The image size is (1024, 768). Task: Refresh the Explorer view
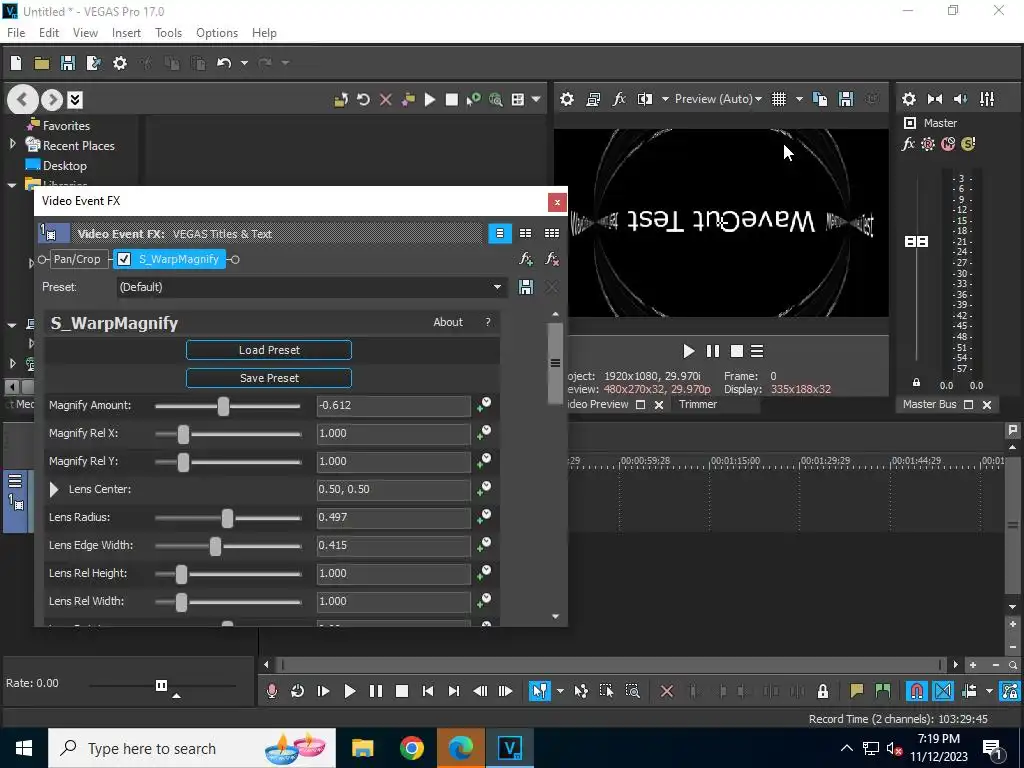point(363,99)
